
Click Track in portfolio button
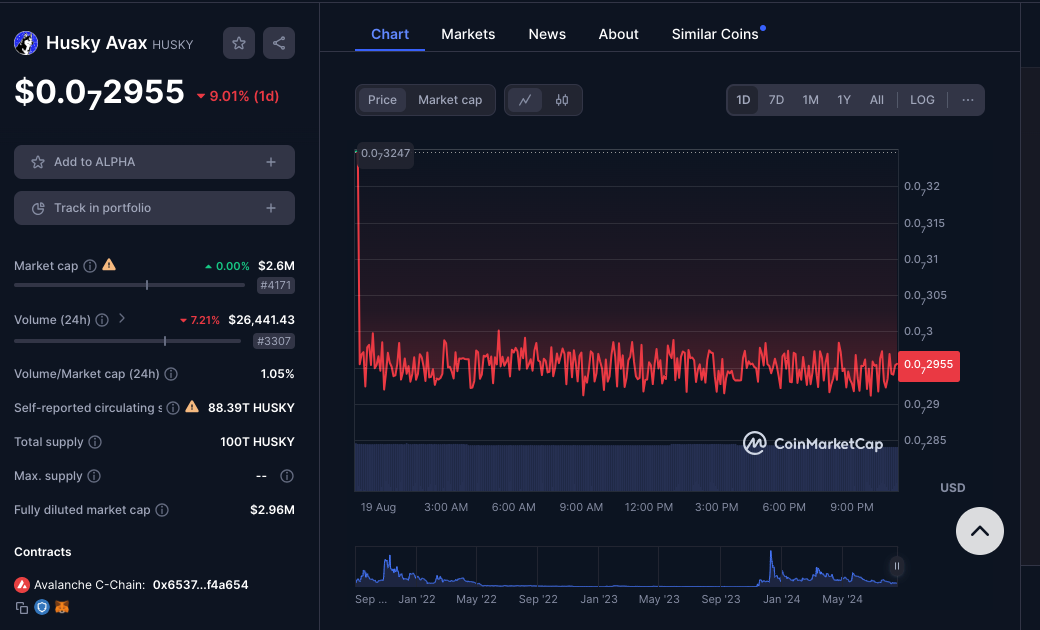(154, 208)
